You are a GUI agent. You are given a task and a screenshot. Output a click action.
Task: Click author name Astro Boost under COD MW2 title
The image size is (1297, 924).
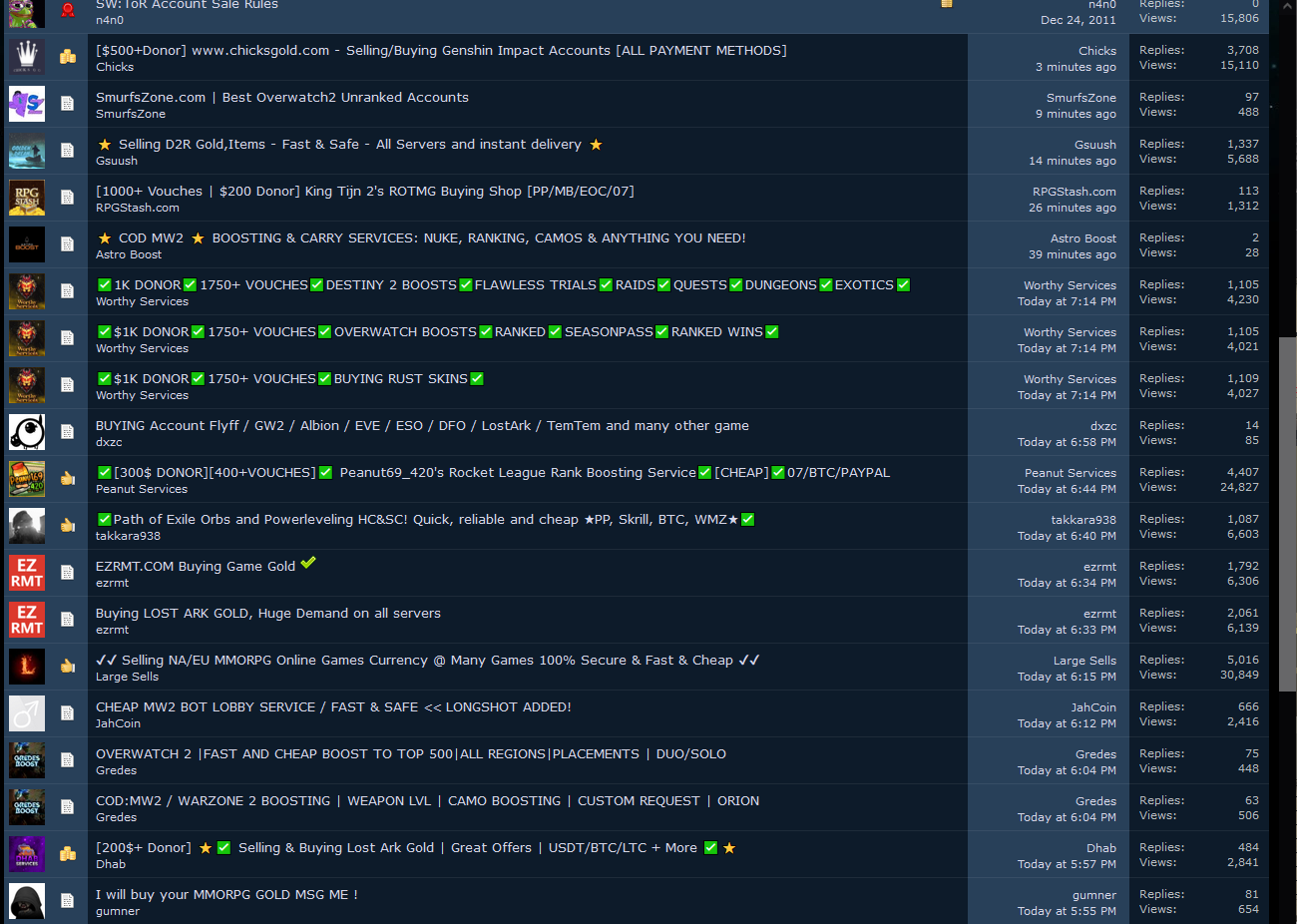tap(129, 254)
